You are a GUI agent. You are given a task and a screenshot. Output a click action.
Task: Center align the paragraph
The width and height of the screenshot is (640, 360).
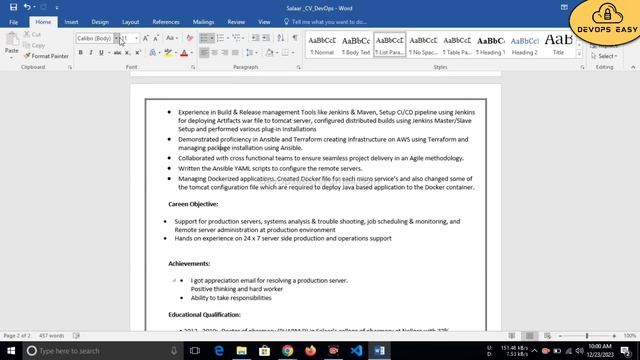point(214,53)
